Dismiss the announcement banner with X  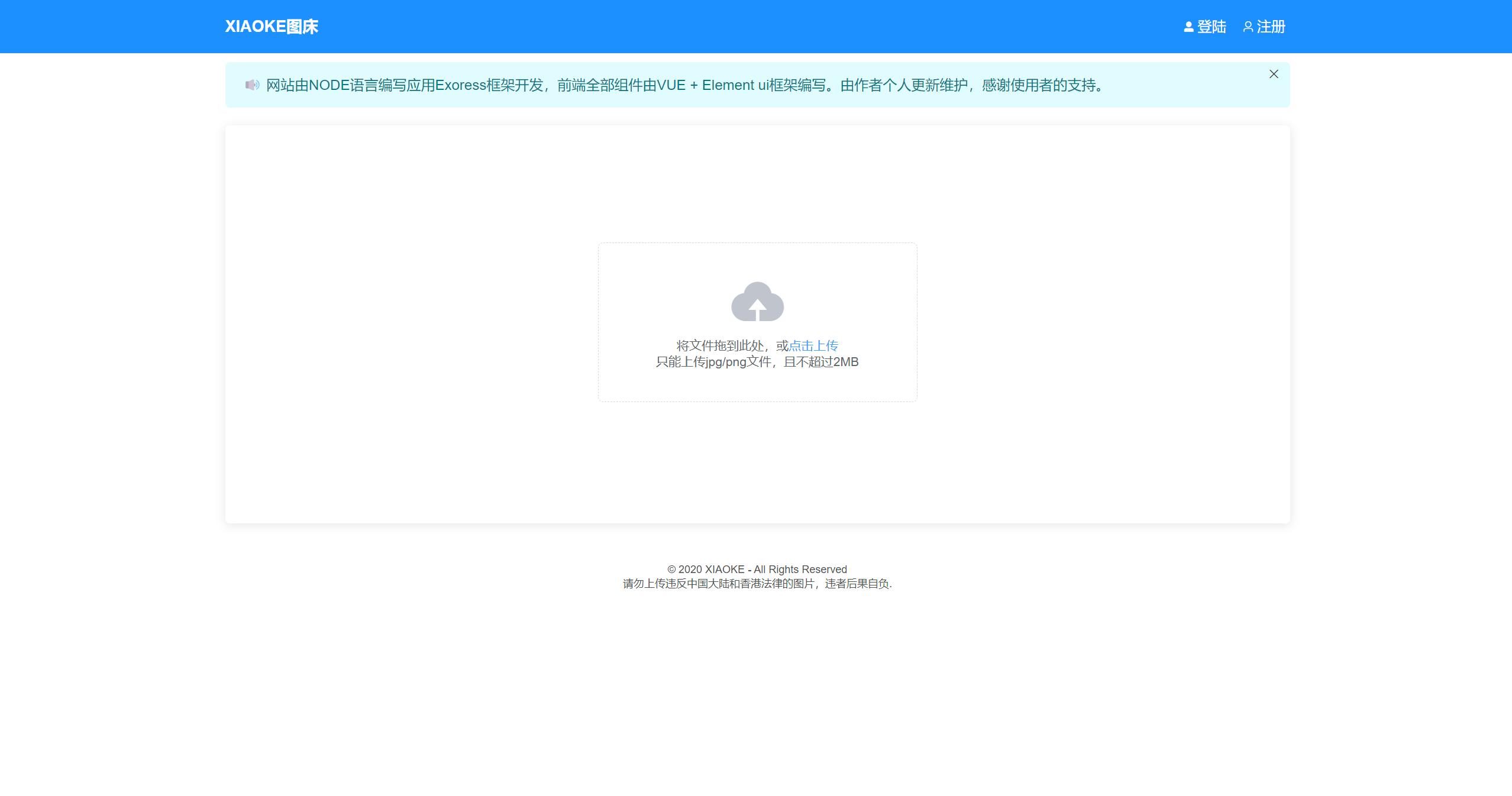coord(1274,74)
